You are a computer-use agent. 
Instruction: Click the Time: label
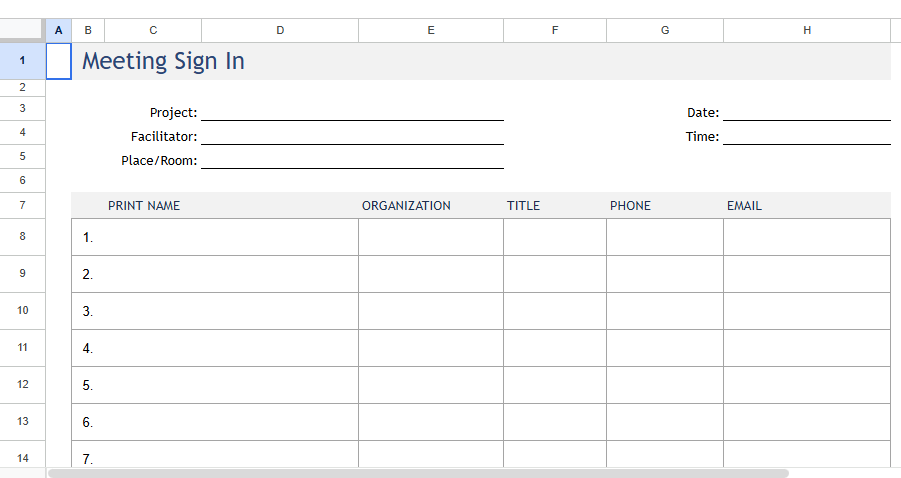(x=702, y=137)
